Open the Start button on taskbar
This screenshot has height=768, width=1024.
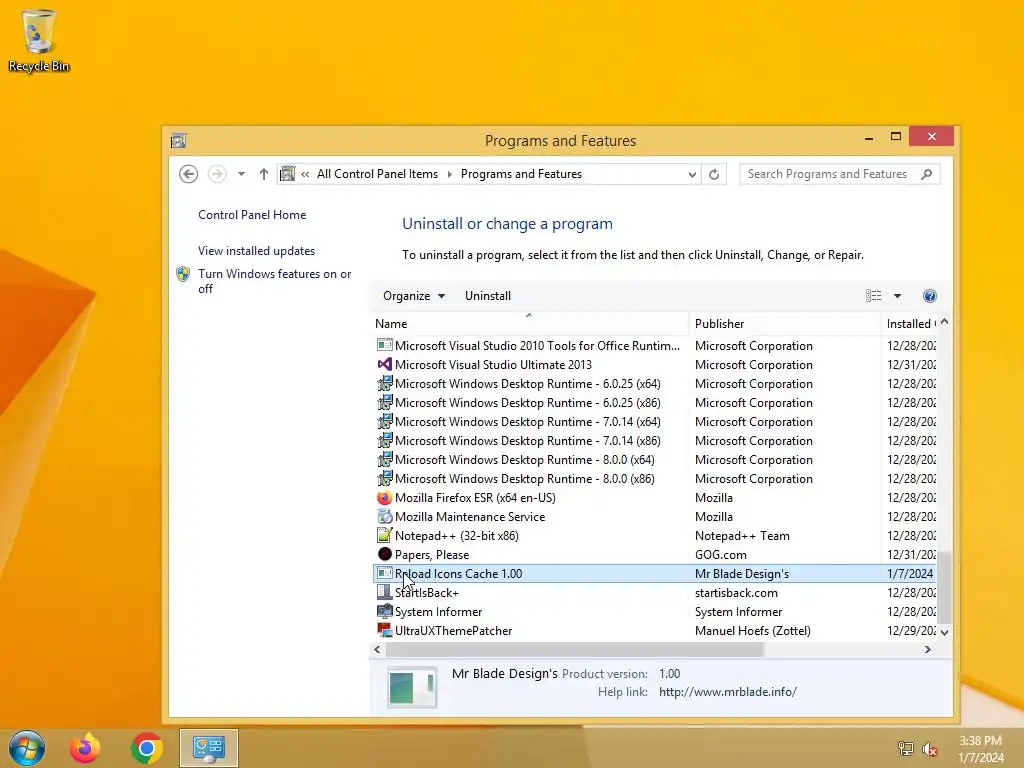click(27, 748)
